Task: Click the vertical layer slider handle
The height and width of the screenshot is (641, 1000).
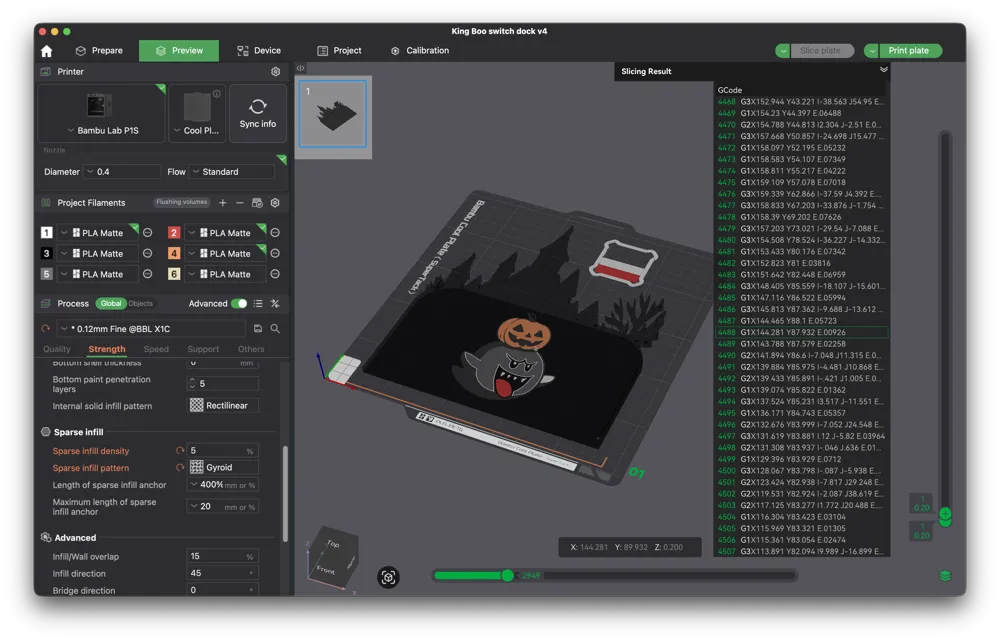Action: tap(945, 513)
